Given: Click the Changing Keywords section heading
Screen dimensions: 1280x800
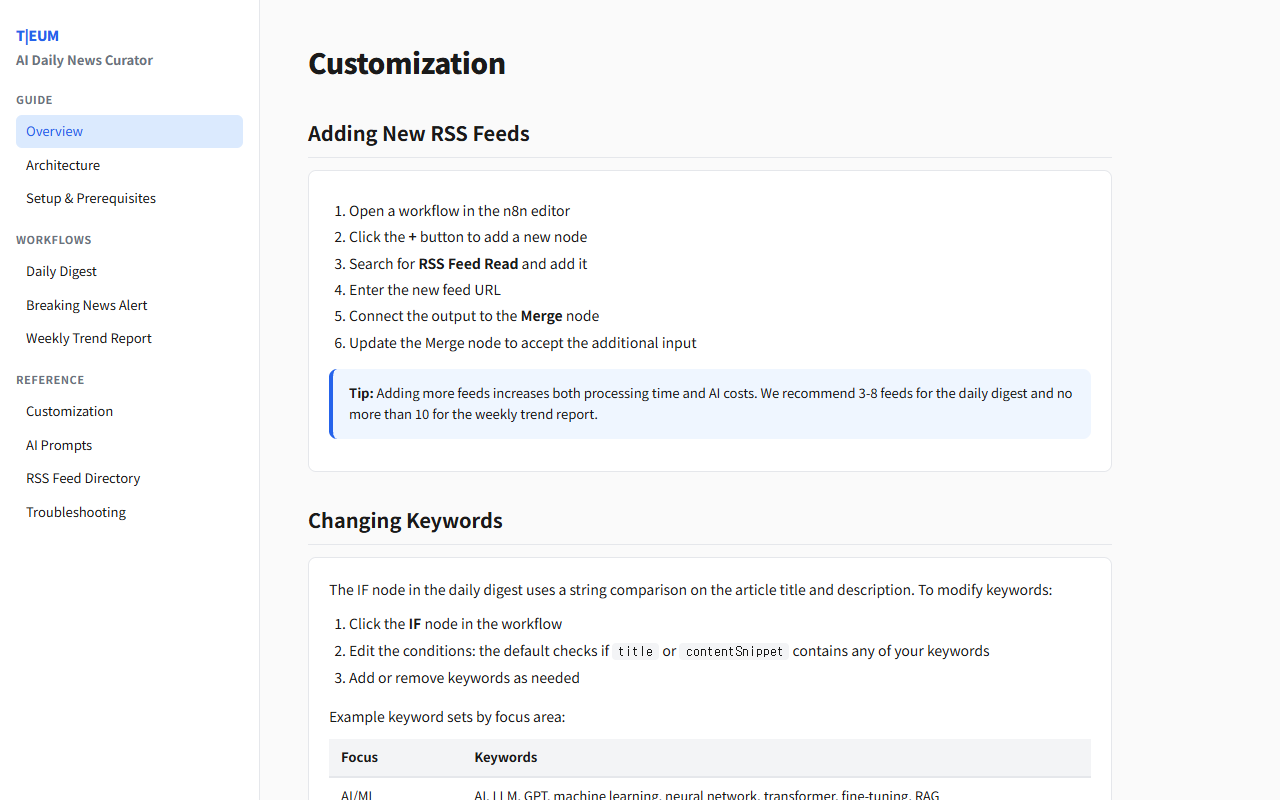Looking at the screenshot, I should 405,521.
